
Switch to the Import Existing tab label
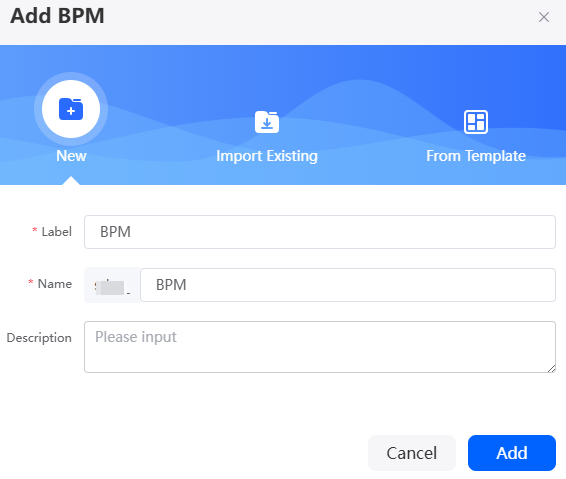pos(267,156)
